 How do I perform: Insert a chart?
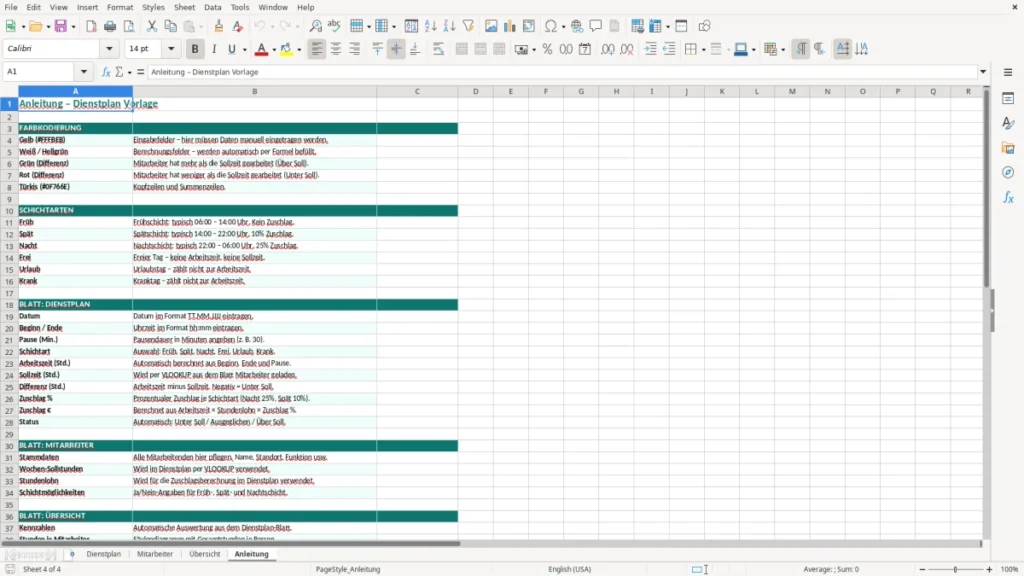coord(509,26)
